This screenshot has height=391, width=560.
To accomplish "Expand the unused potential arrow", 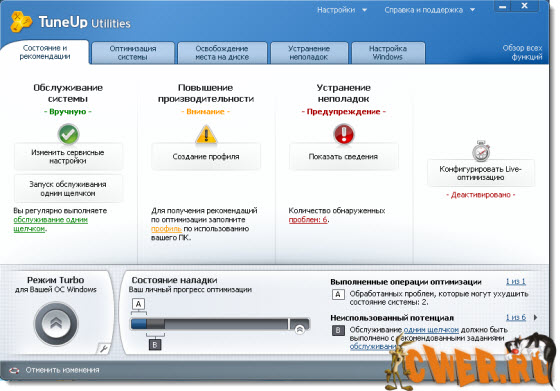I will pos(535,317).
